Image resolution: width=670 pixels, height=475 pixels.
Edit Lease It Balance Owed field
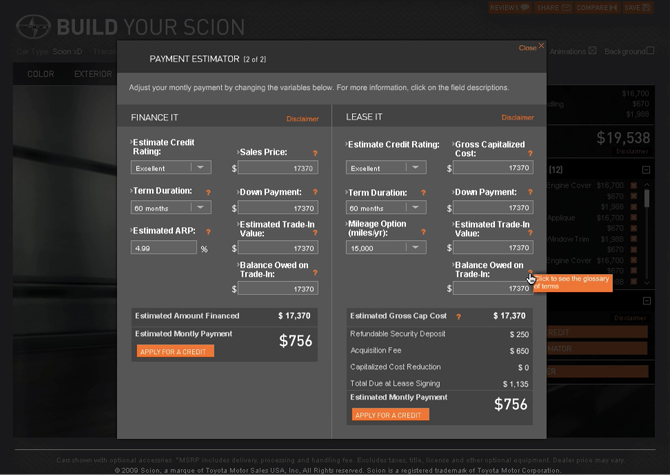[493, 288]
